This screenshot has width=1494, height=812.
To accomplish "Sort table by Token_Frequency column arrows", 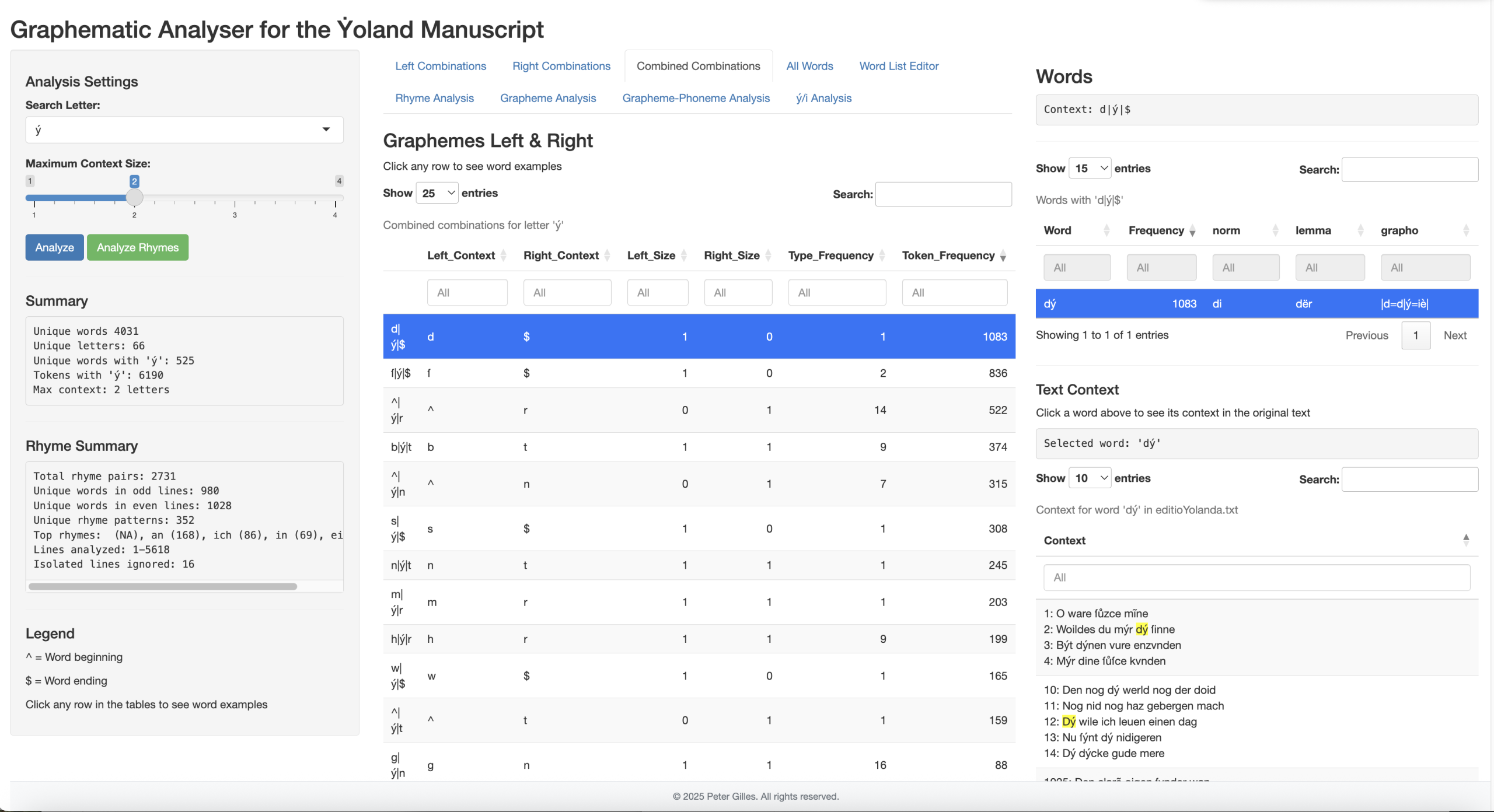I will click(x=1003, y=256).
